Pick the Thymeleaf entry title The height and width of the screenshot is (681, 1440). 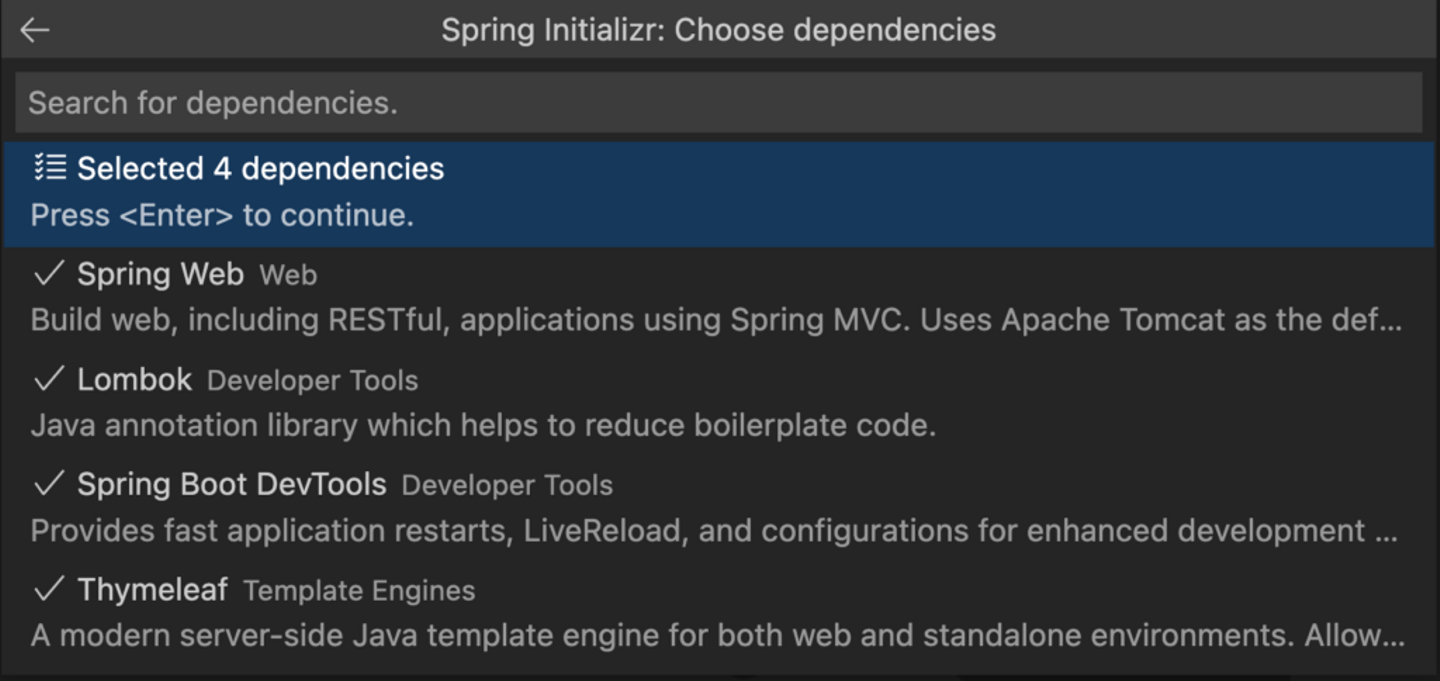tap(152, 590)
